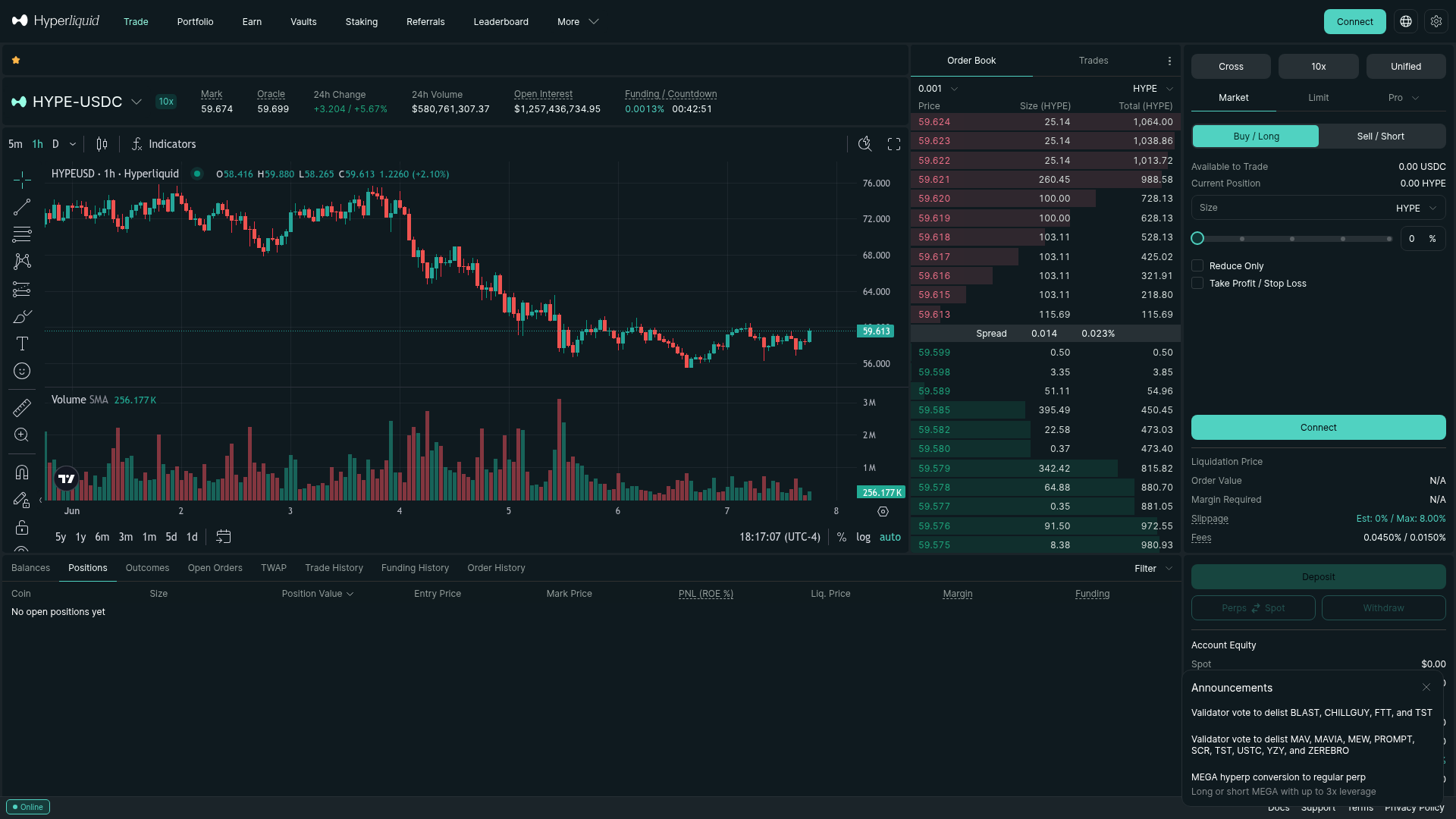Open the settings gear icon
Image resolution: width=1456 pixels, height=819 pixels.
[x=1436, y=22]
